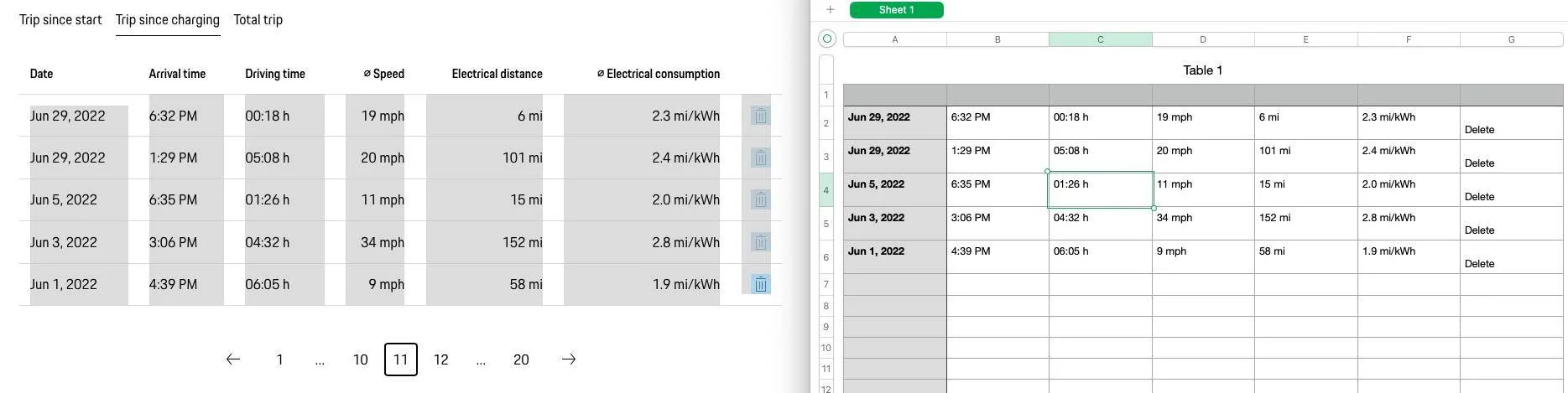Select row 7 header in spreadsheet
Screen dimensions: 1568x393
[826, 284]
